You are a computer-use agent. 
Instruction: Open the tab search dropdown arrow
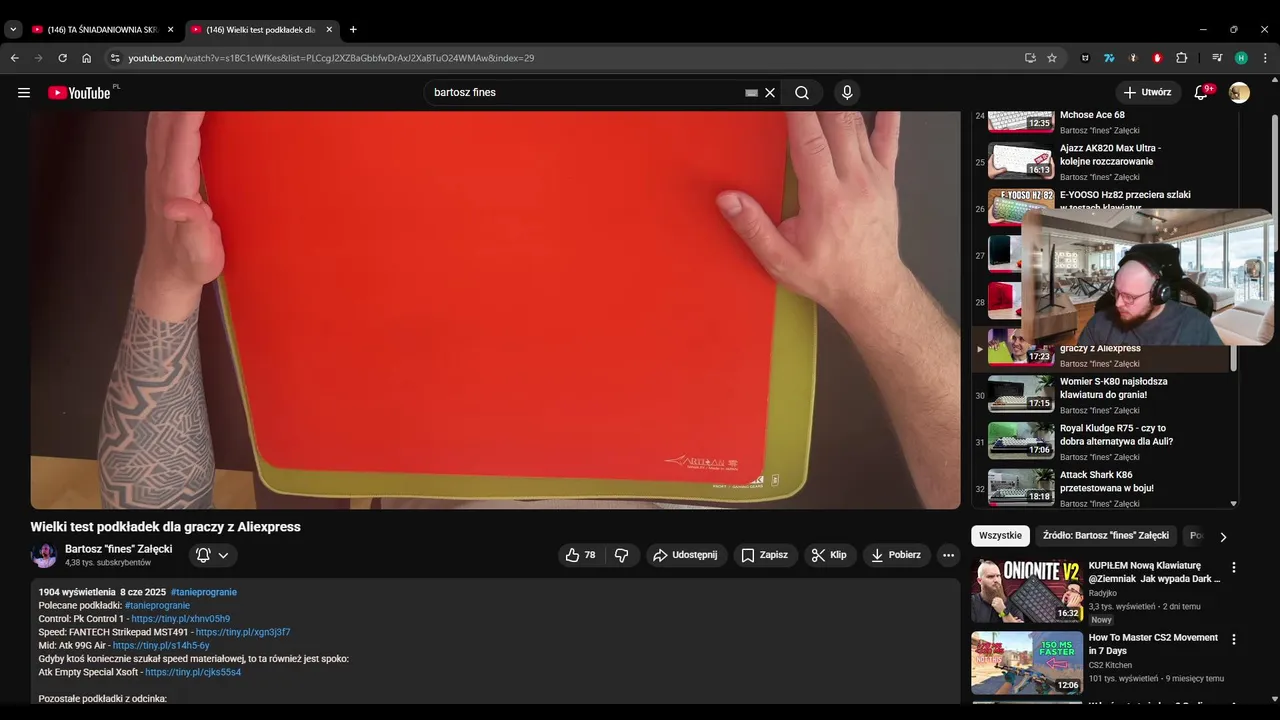pos(13,30)
